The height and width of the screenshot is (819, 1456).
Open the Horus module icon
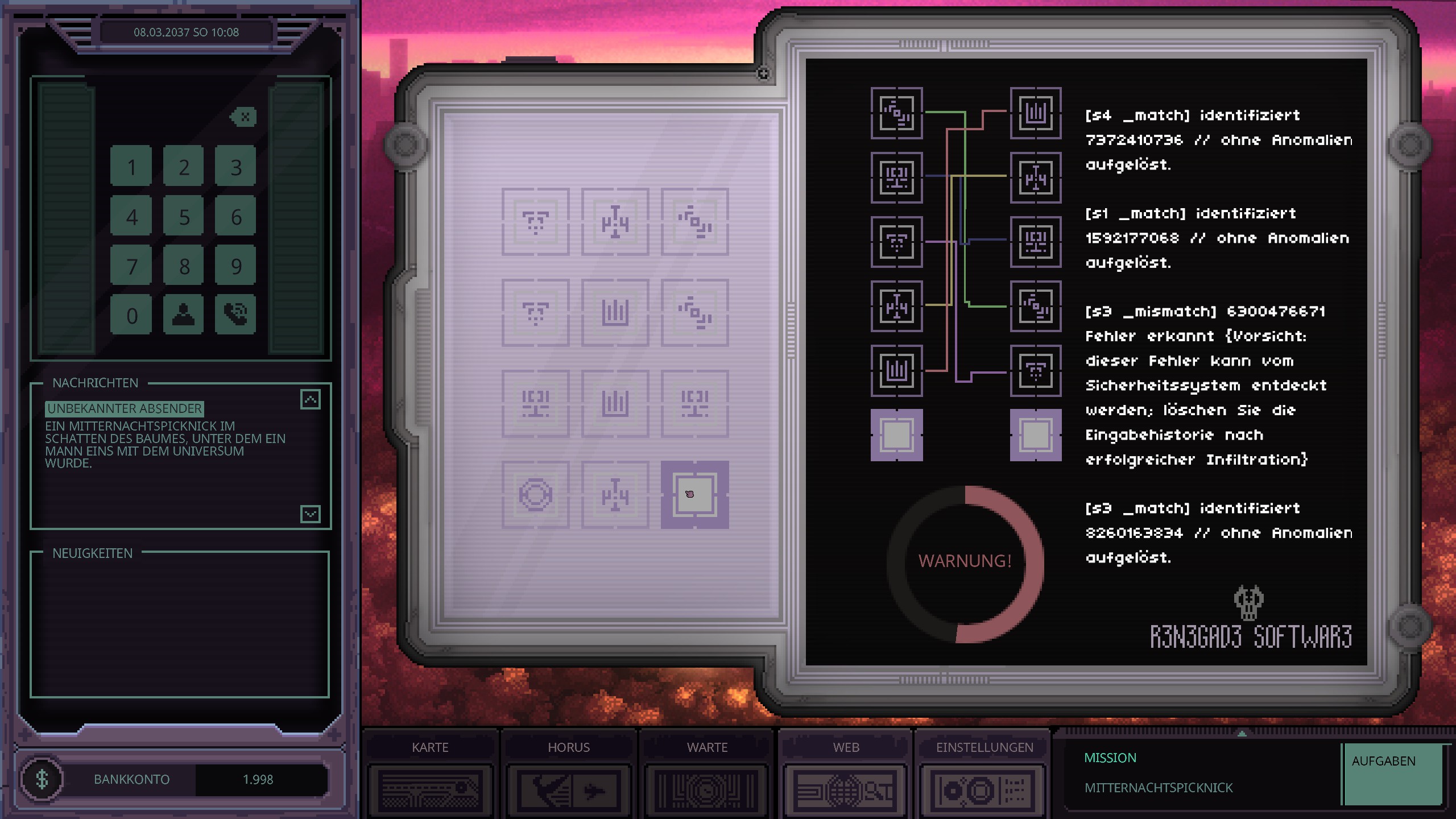(x=569, y=790)
